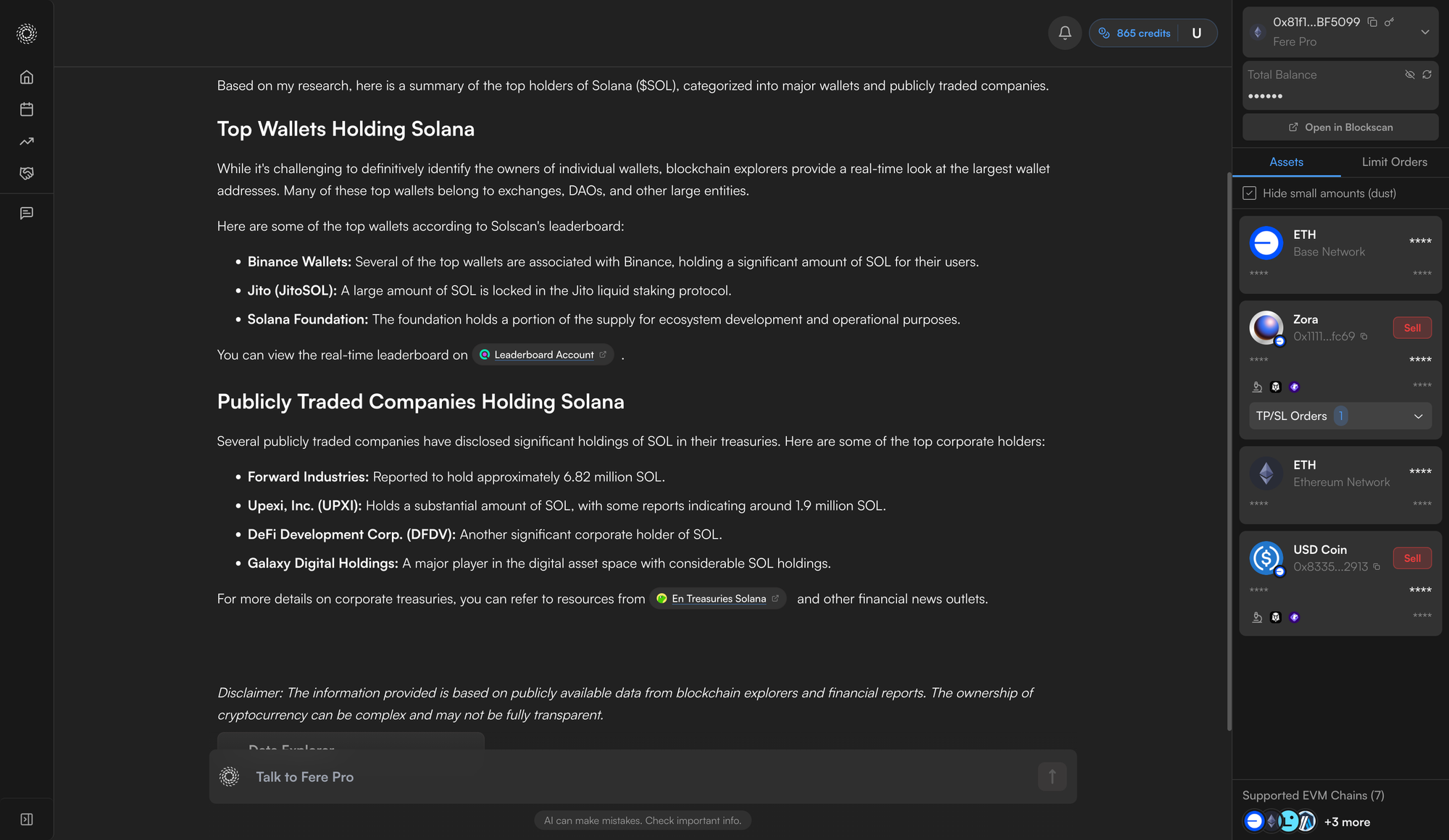
Task: Click the home icon in left sidebar
Action: pyautogui.click(x=27, y=77)
